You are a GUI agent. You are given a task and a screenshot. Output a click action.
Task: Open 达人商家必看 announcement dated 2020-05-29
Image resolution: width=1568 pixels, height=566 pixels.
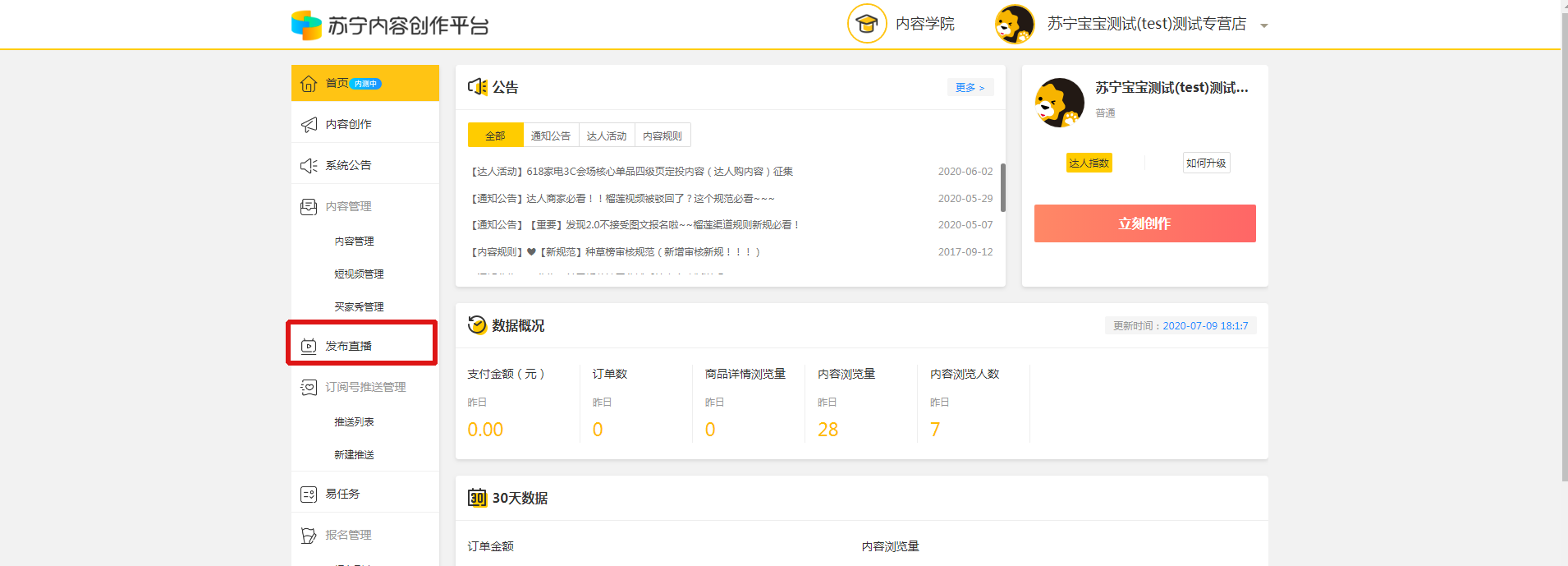622,199
